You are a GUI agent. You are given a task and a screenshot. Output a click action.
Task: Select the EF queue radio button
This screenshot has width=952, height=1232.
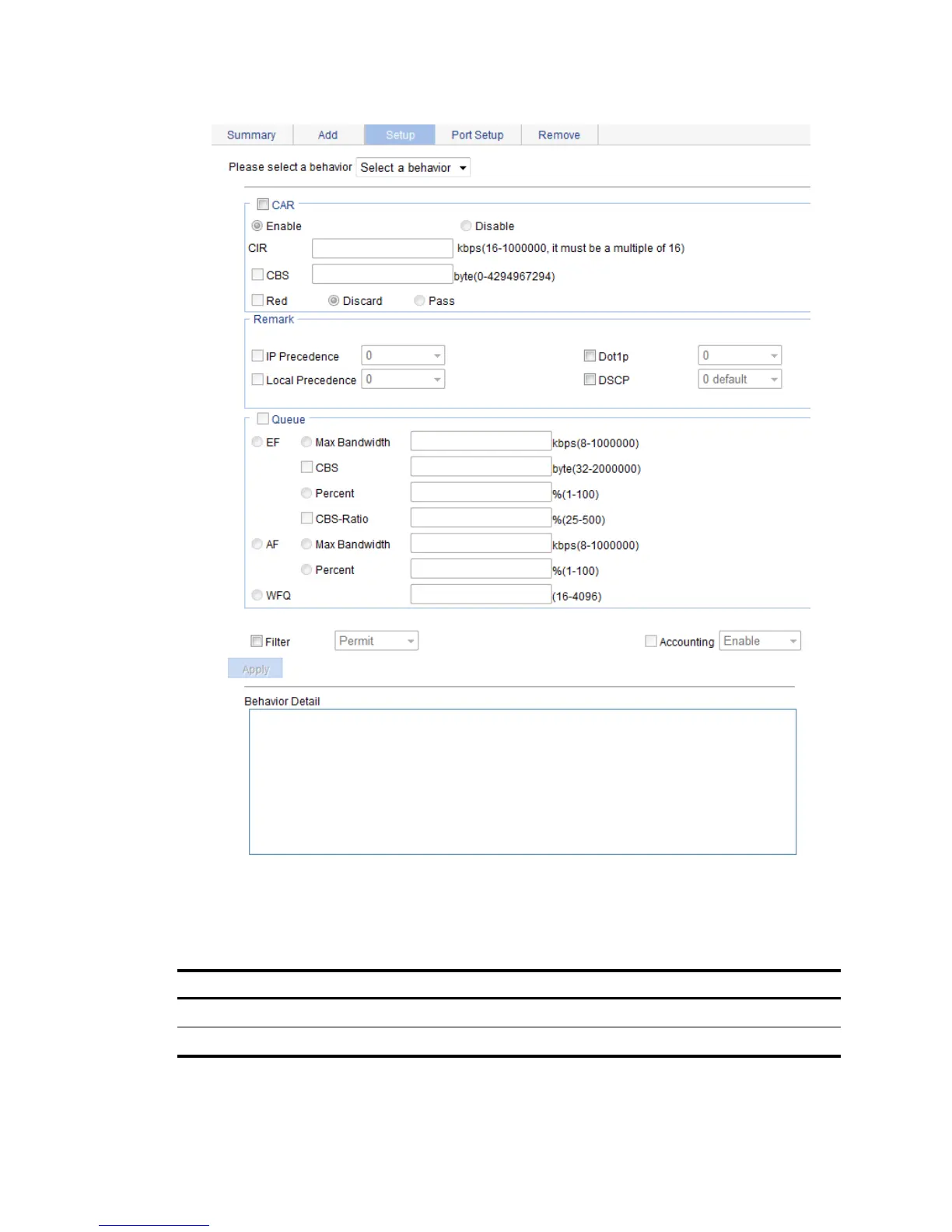[x=257, y=442]
